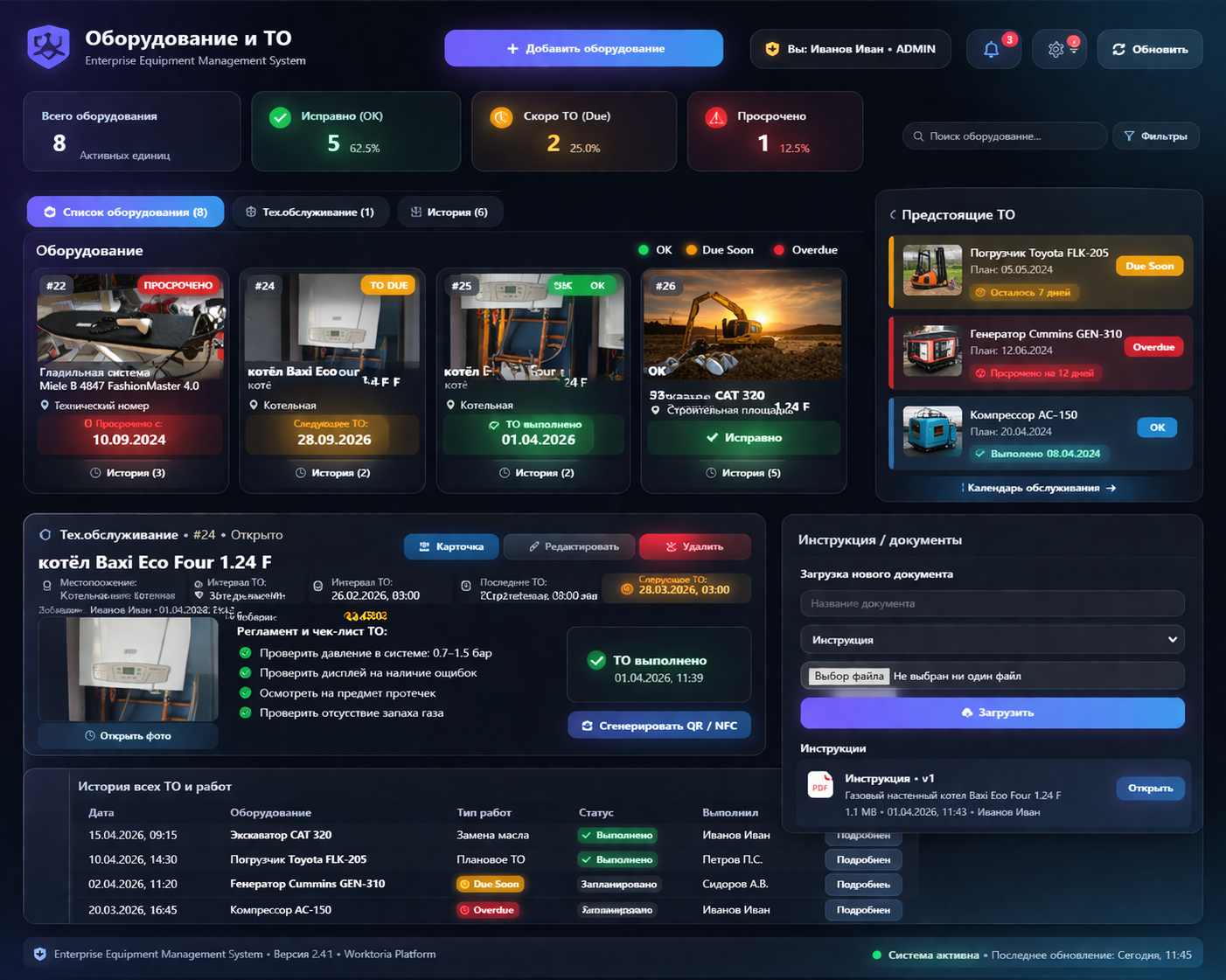The width and height of the screenshot is (1226, 980).
Task: Click the app shield logo icon
Action: click(x=48, y=47)
